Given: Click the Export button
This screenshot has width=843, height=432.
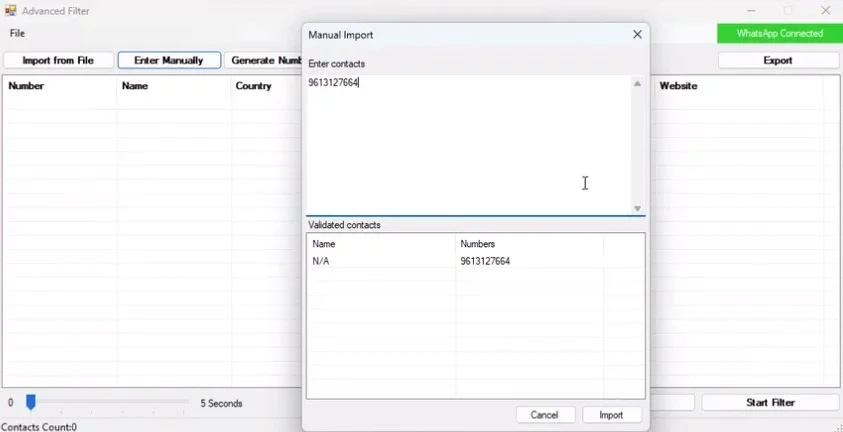Looking at the screenshot, I should pyautogui.click(x=778, y=60).
